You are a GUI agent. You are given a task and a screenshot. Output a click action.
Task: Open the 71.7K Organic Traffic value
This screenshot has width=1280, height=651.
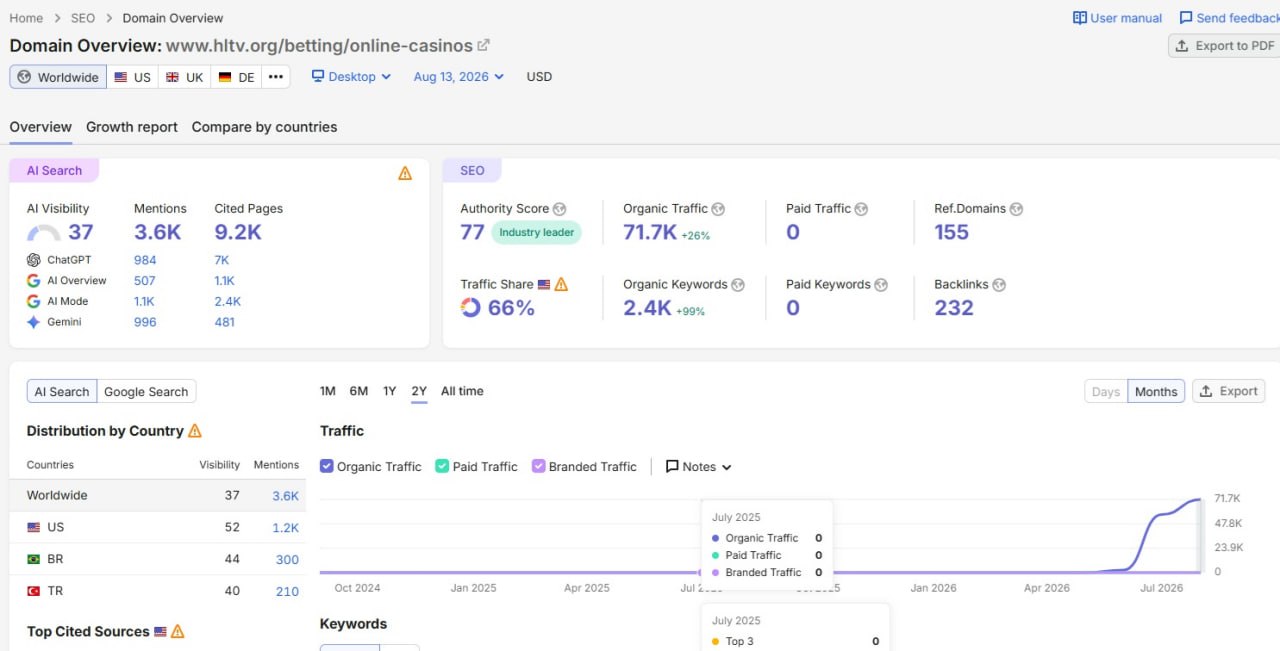point(650,232)
